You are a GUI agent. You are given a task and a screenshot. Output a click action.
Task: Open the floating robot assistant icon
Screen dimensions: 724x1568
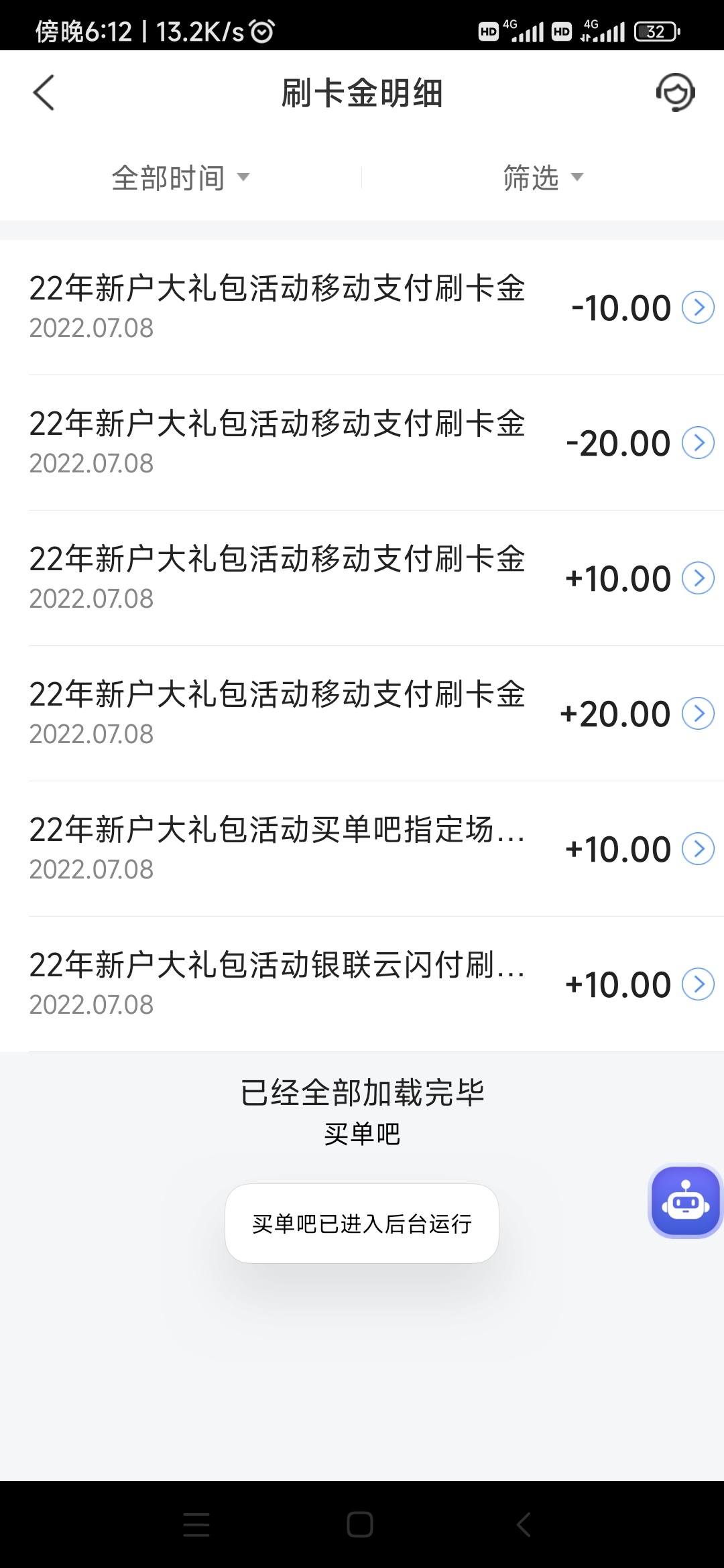[685, 1201]
